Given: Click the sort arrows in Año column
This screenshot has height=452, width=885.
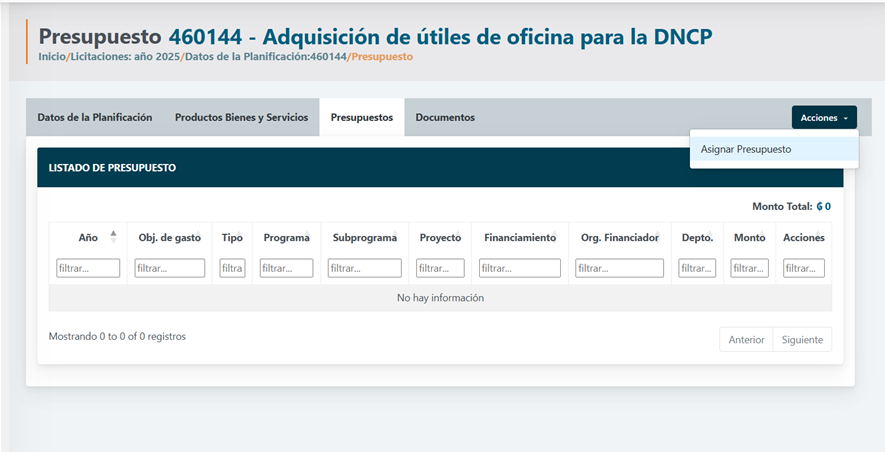Looking at the screenshot, I should pos(113,237).
